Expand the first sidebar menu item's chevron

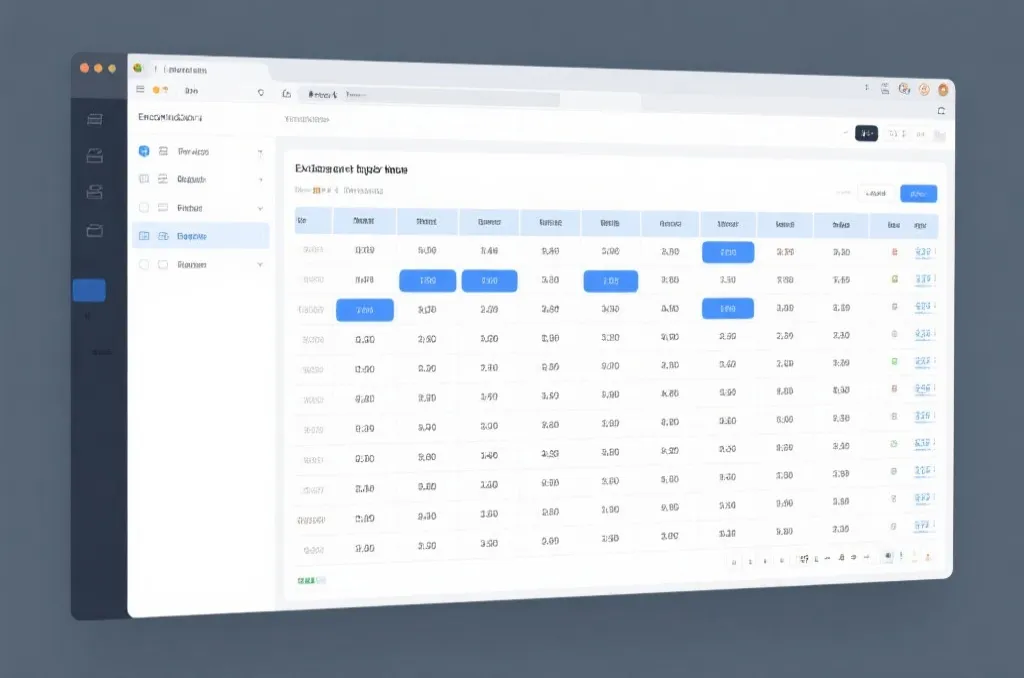pyautogui.click(x=260, y=153)
